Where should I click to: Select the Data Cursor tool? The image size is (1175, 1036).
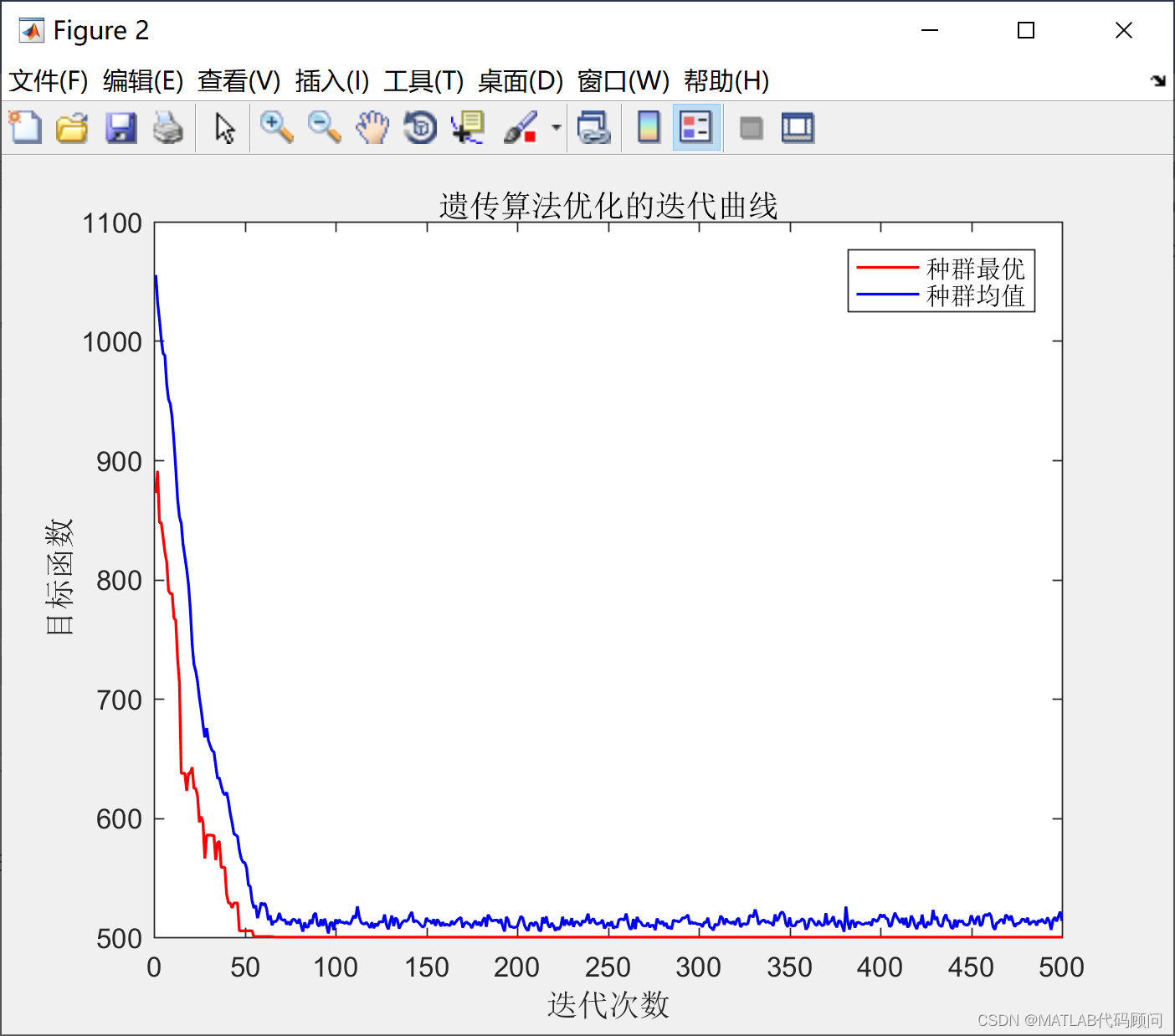pyautogui.click(x=468, y=128)
